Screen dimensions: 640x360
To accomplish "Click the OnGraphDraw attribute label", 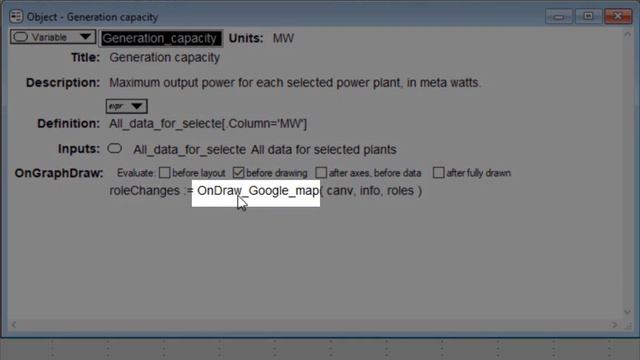I will click(x=59, y=173).
